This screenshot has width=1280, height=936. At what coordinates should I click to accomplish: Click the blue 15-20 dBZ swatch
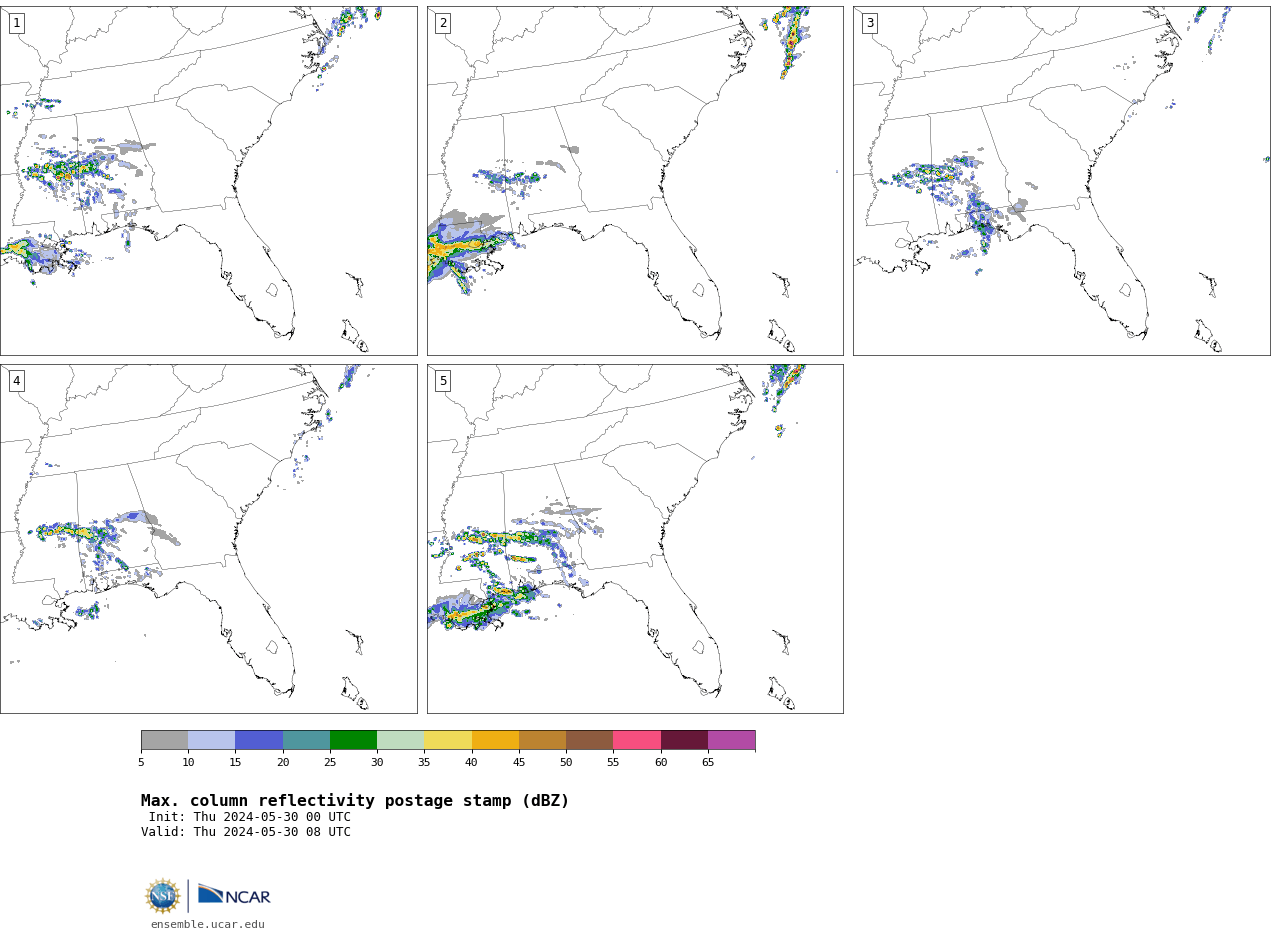pyautogui.click(x=259, y=740)
